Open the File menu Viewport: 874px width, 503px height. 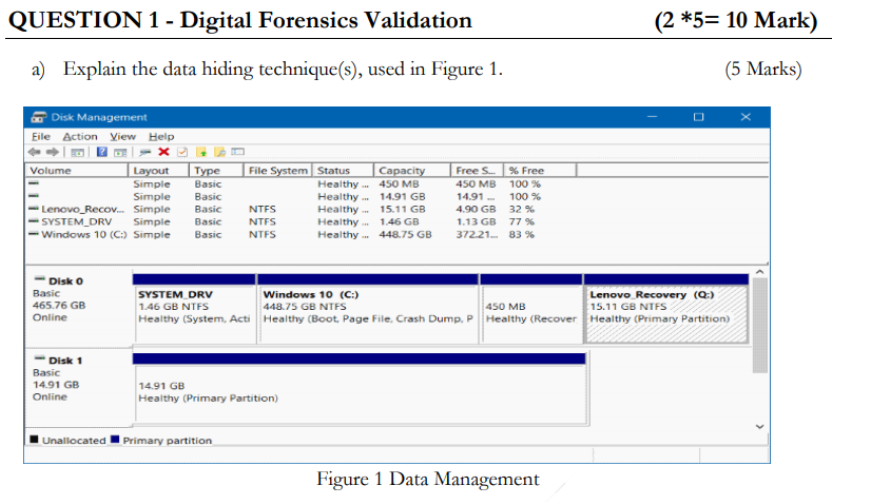(41, 137)
